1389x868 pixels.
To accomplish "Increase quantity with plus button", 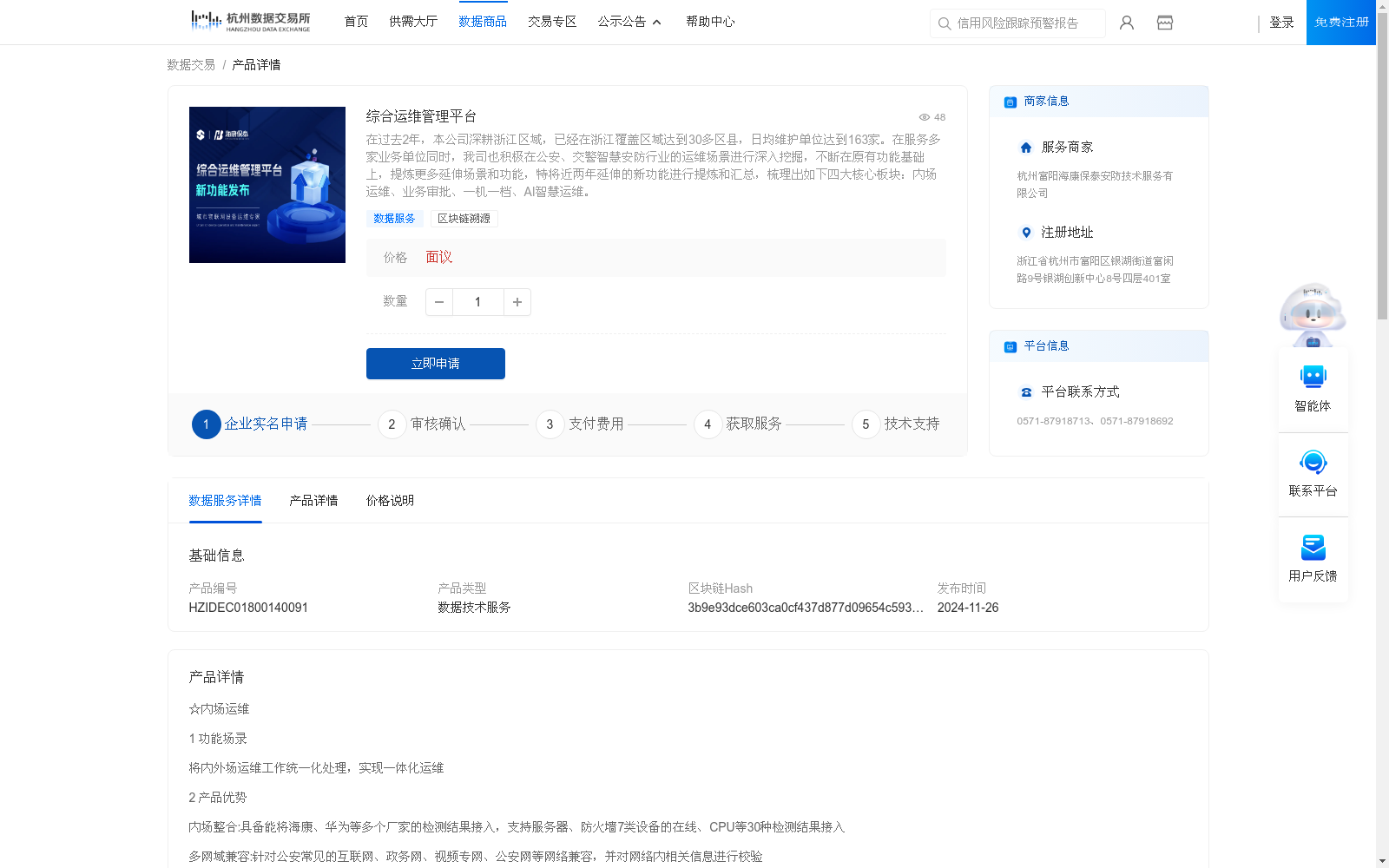I will click(517, 302).
